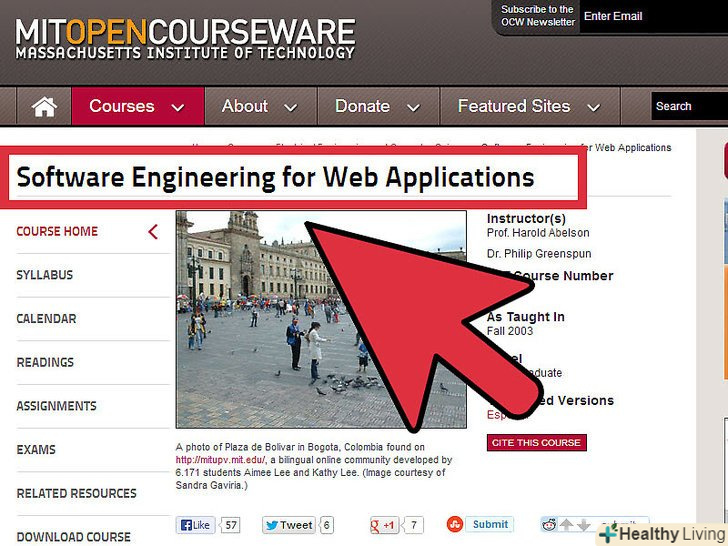
Task: Recommend course with Google +1 button
Action: (384, 526)
